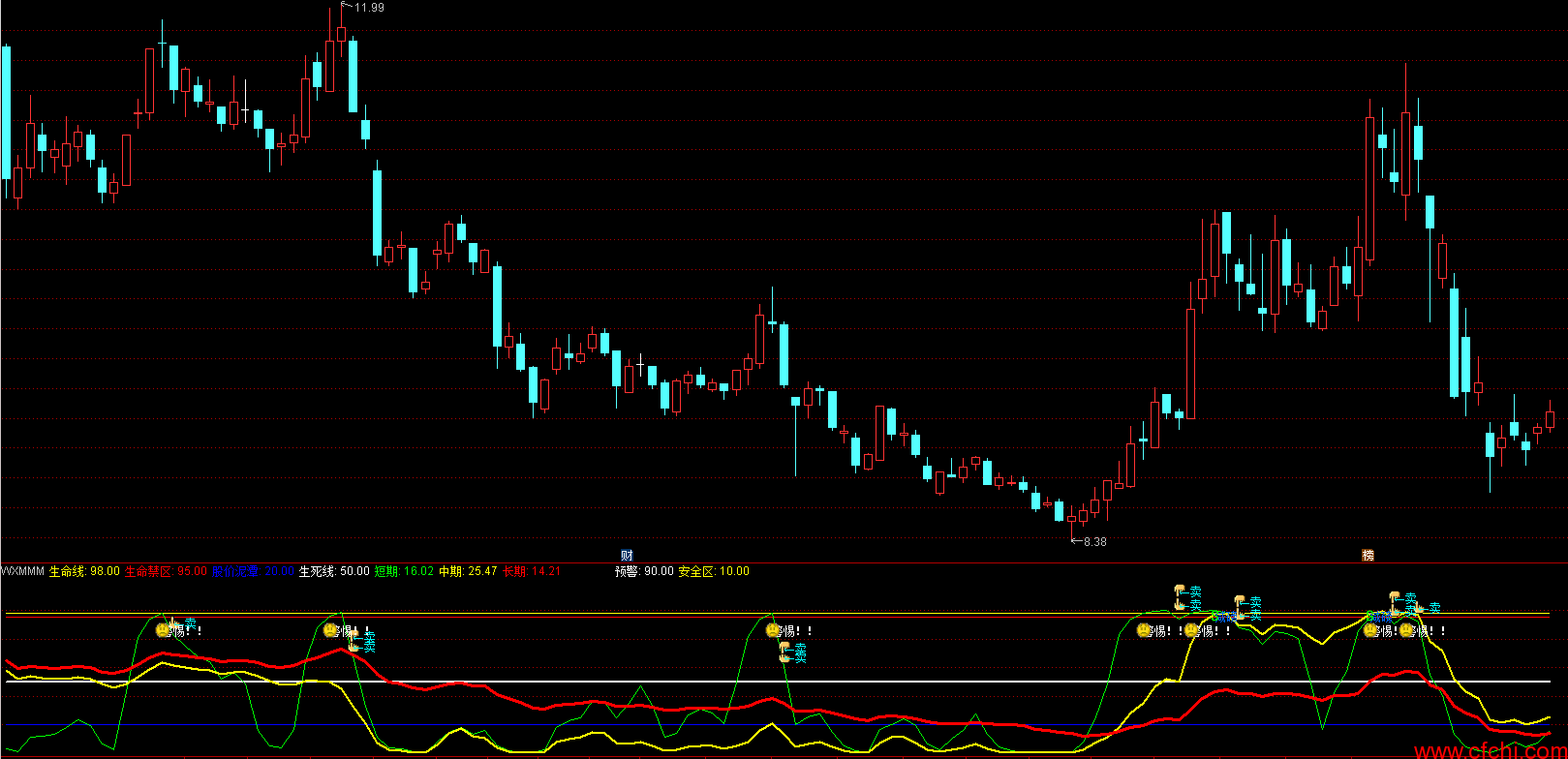Click the 8.38 low price label
Viewport: 1568px width, 759px height.
(x=1094, y=542)
